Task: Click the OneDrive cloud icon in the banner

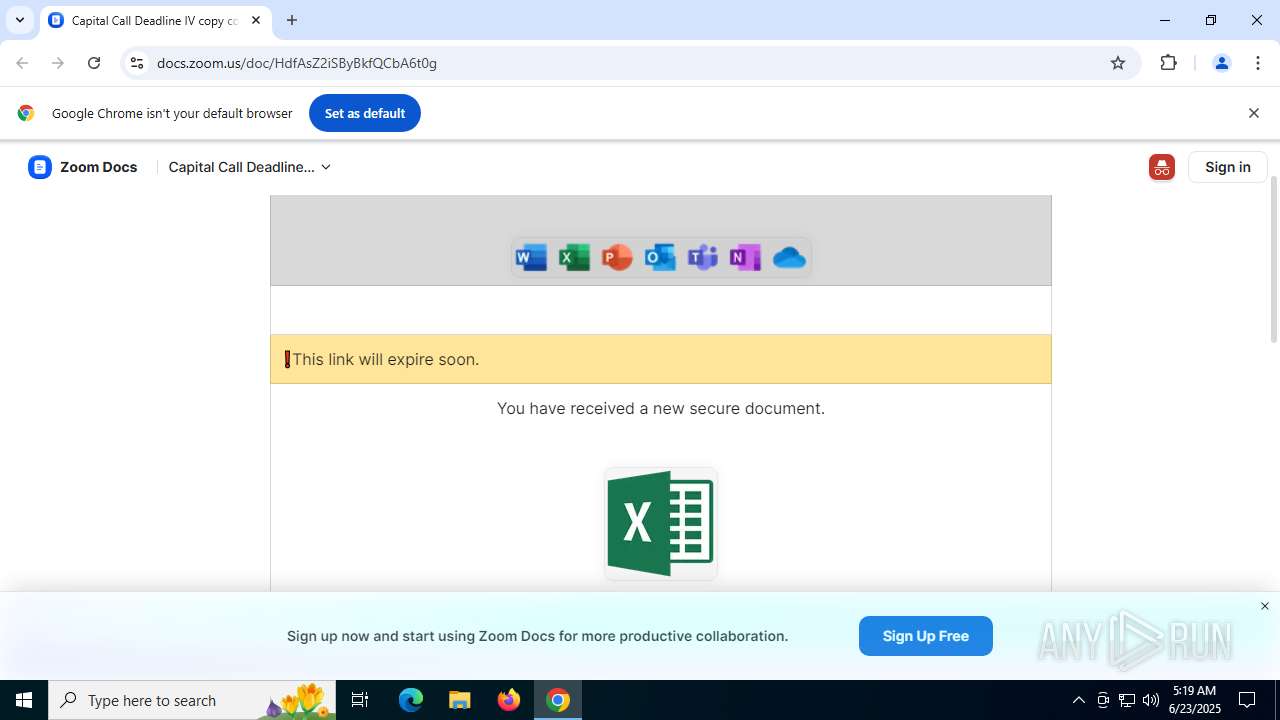Action: [789, 258]
